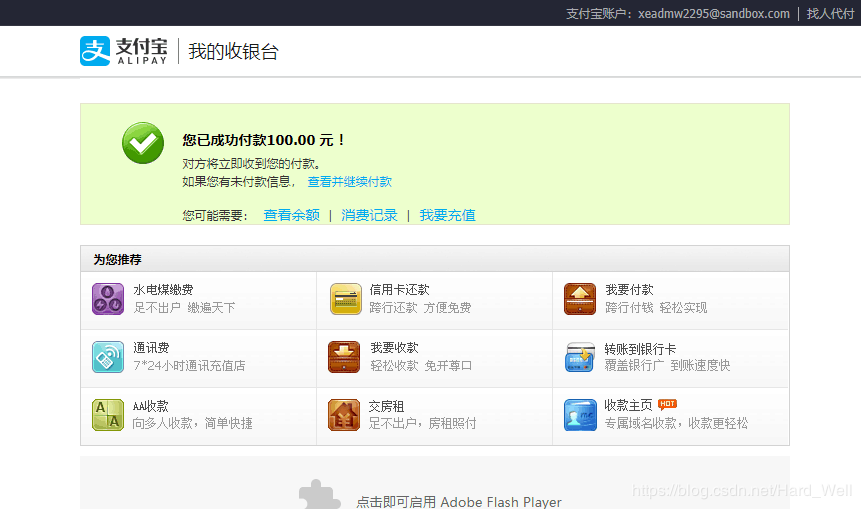
Task: Open the 收款主页 profile card icon
Action: tap(580, 415)
